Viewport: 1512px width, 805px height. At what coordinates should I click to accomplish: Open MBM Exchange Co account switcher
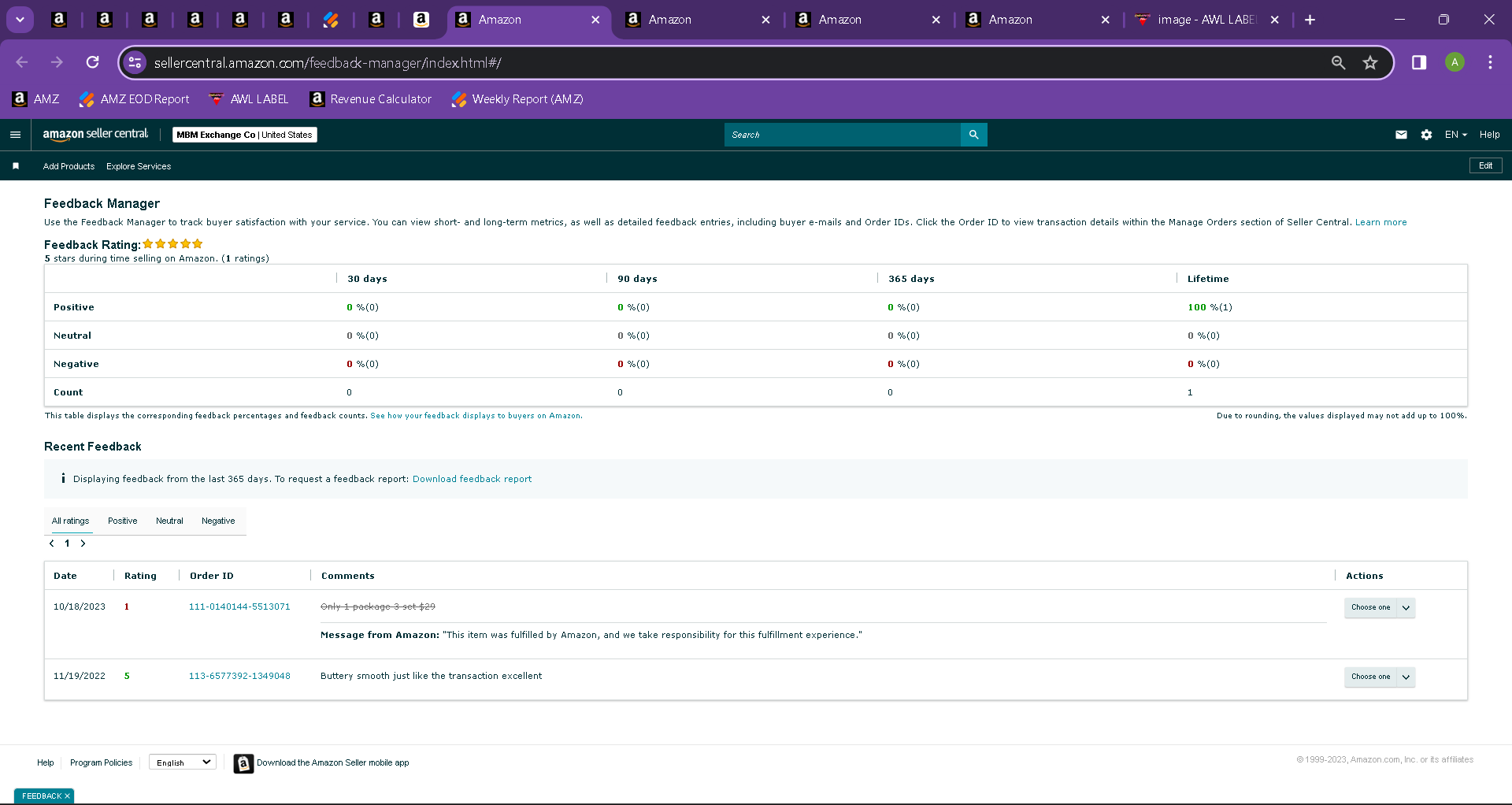click(x=245, y=135)
